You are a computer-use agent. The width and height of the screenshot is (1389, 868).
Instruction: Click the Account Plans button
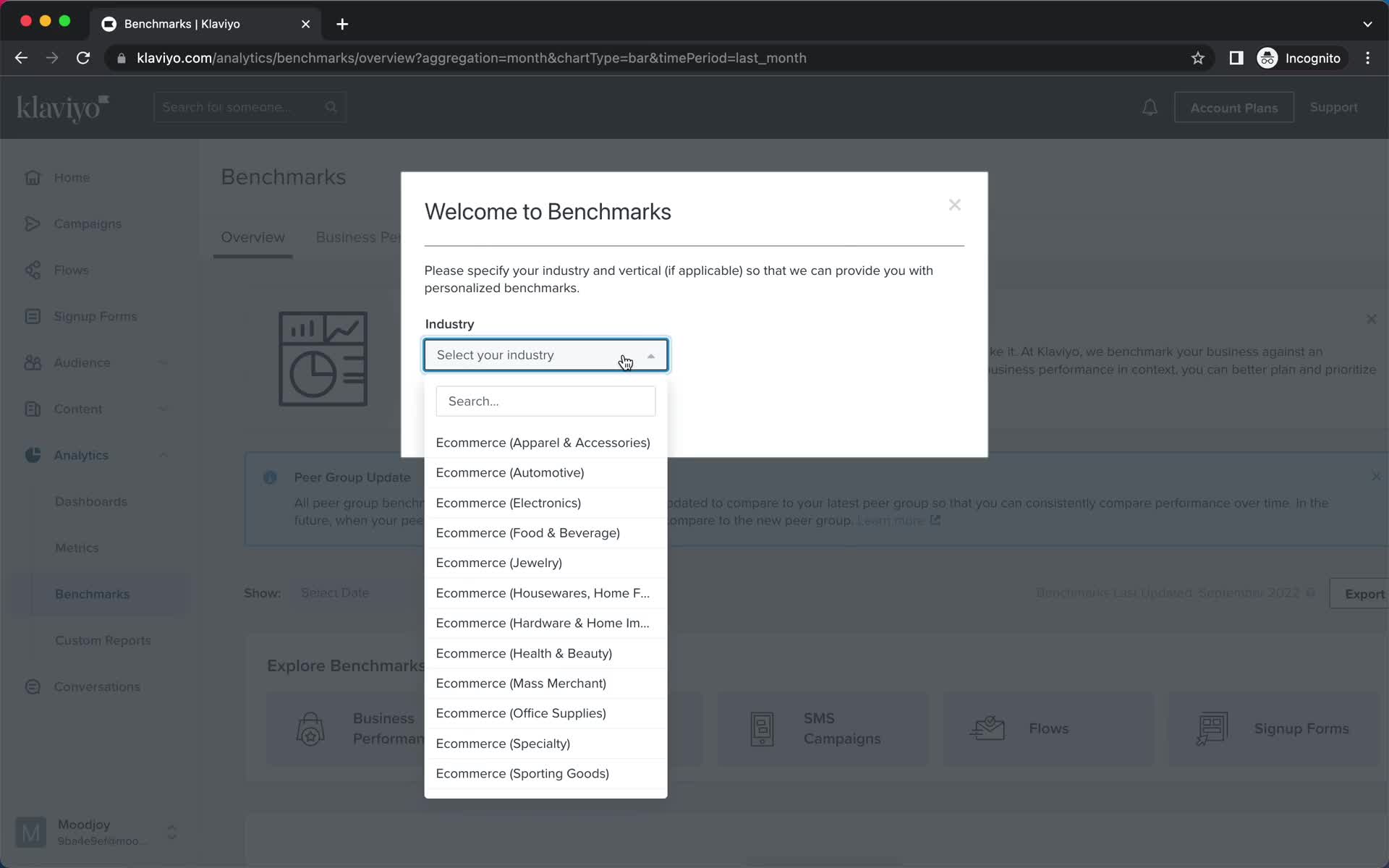point(1233,107)
